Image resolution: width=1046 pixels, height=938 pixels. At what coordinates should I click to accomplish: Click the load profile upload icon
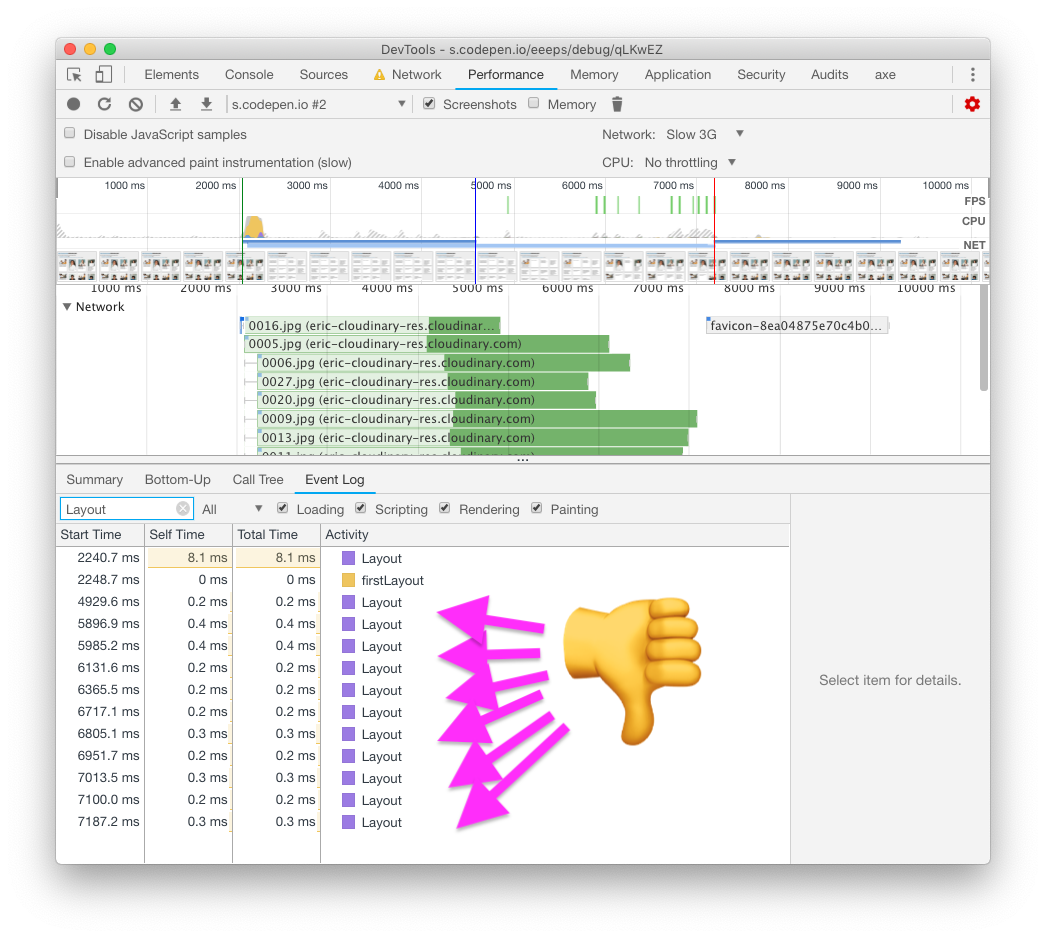pyautogui.click(x=175, y=104)
